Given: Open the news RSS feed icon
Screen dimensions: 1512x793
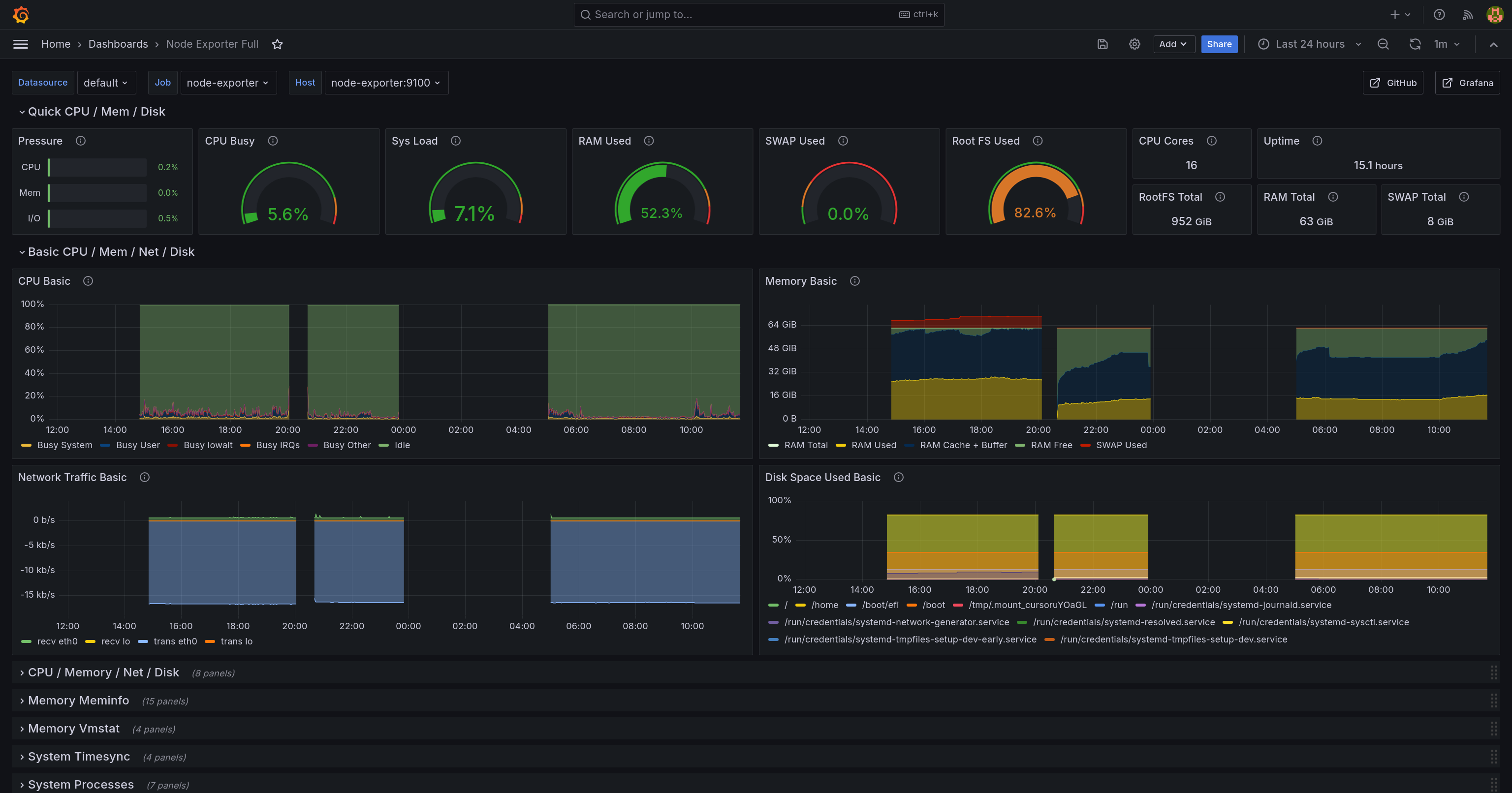Looking at the screenshot, I should click(1467, 15).
